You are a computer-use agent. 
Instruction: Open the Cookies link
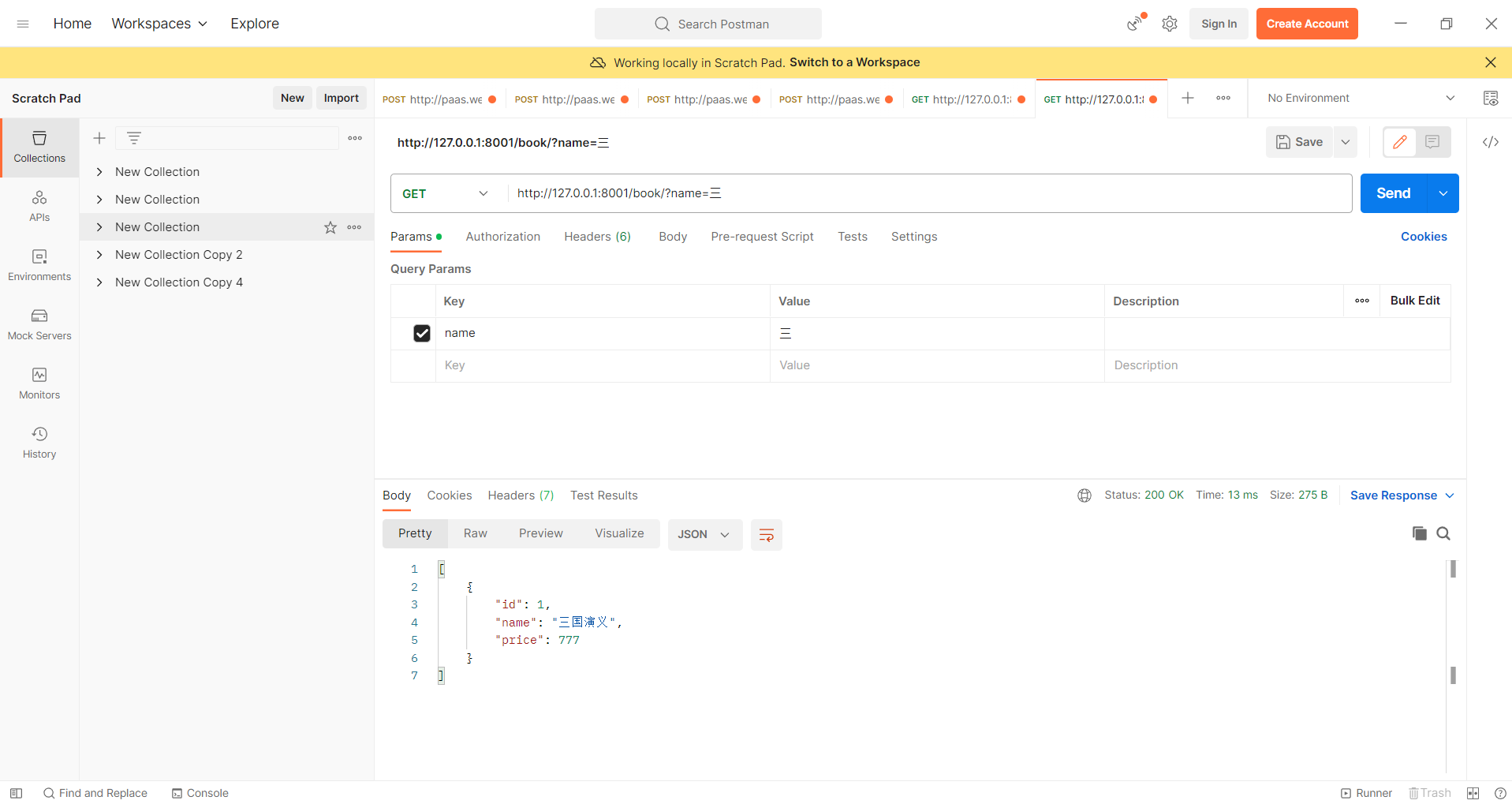[1424, 237]
